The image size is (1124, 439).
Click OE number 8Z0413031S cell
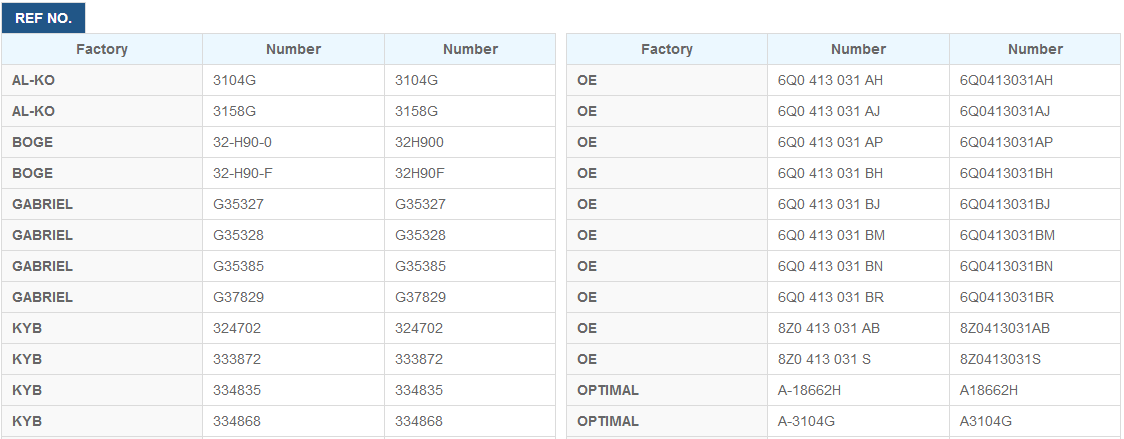1035,358
